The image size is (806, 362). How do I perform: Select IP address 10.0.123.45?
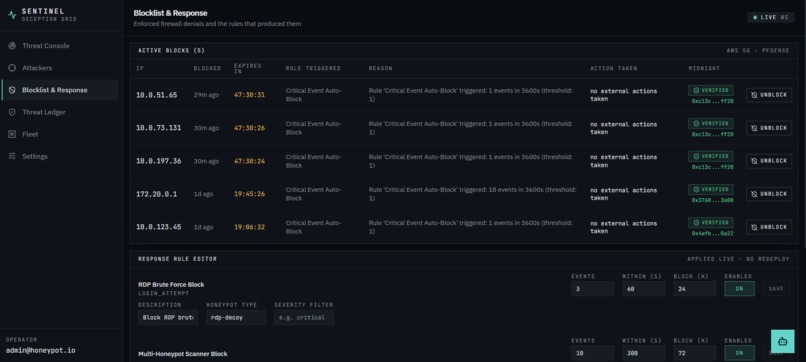tap(158, 227)
